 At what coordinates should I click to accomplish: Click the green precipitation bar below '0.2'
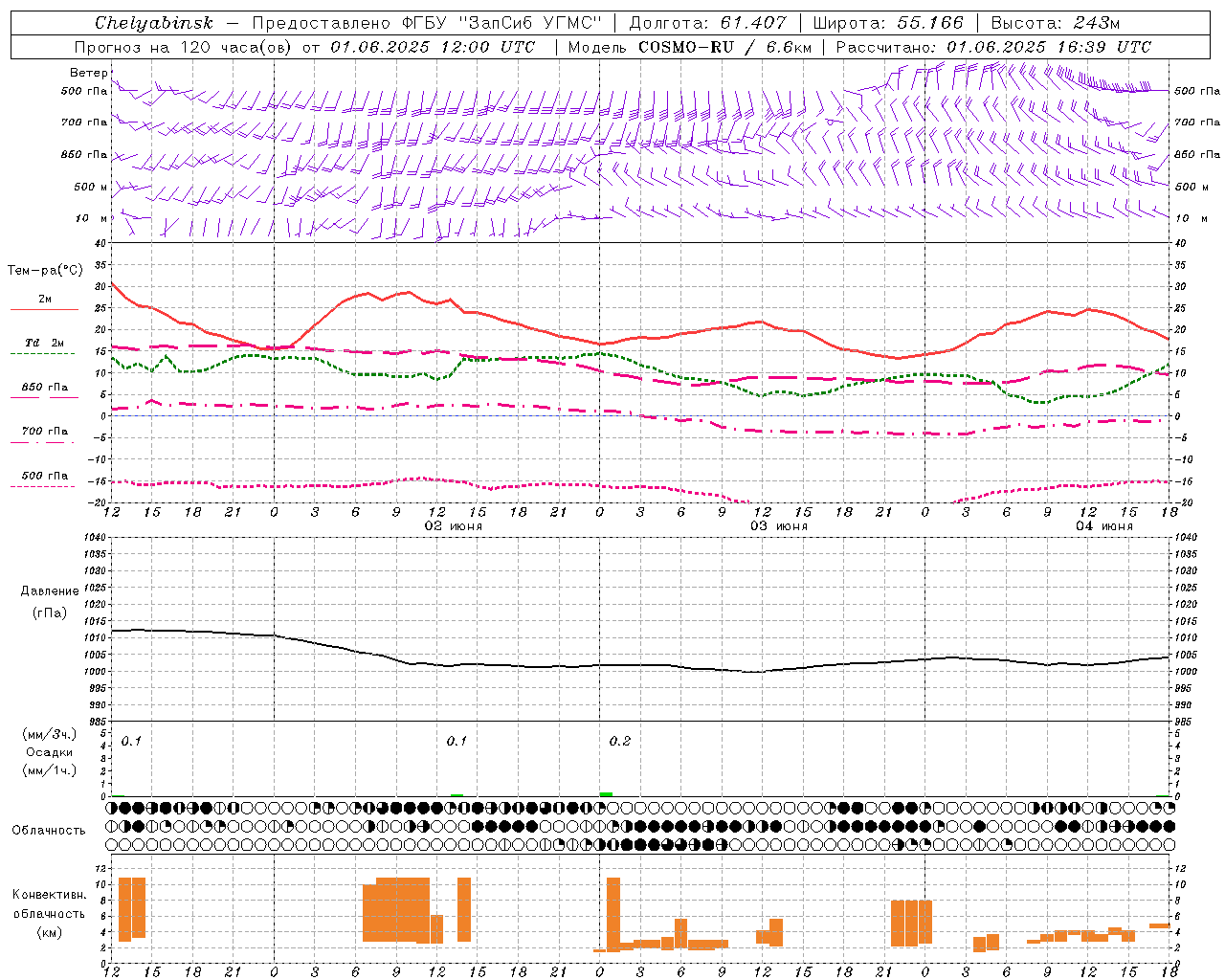(x=606, y=794)
